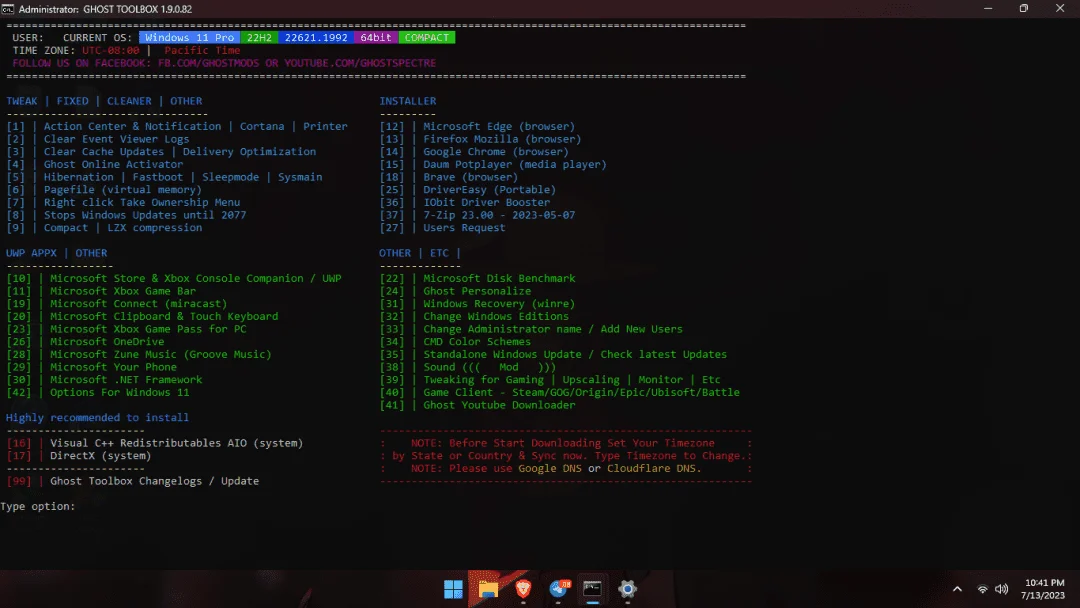Click 'Compact | LZX compression' entry
This screenshot has width=1080, height=608.
(104, 227)
